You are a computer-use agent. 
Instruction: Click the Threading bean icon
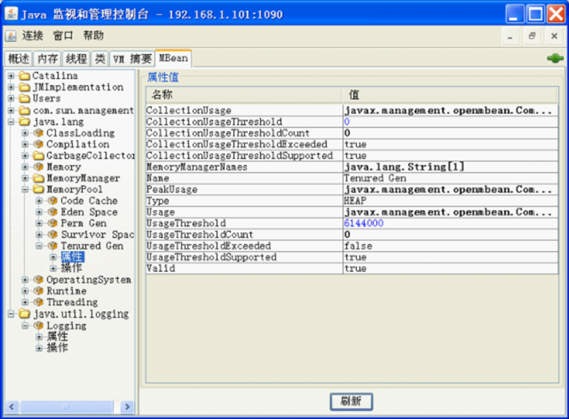(38, 302)
